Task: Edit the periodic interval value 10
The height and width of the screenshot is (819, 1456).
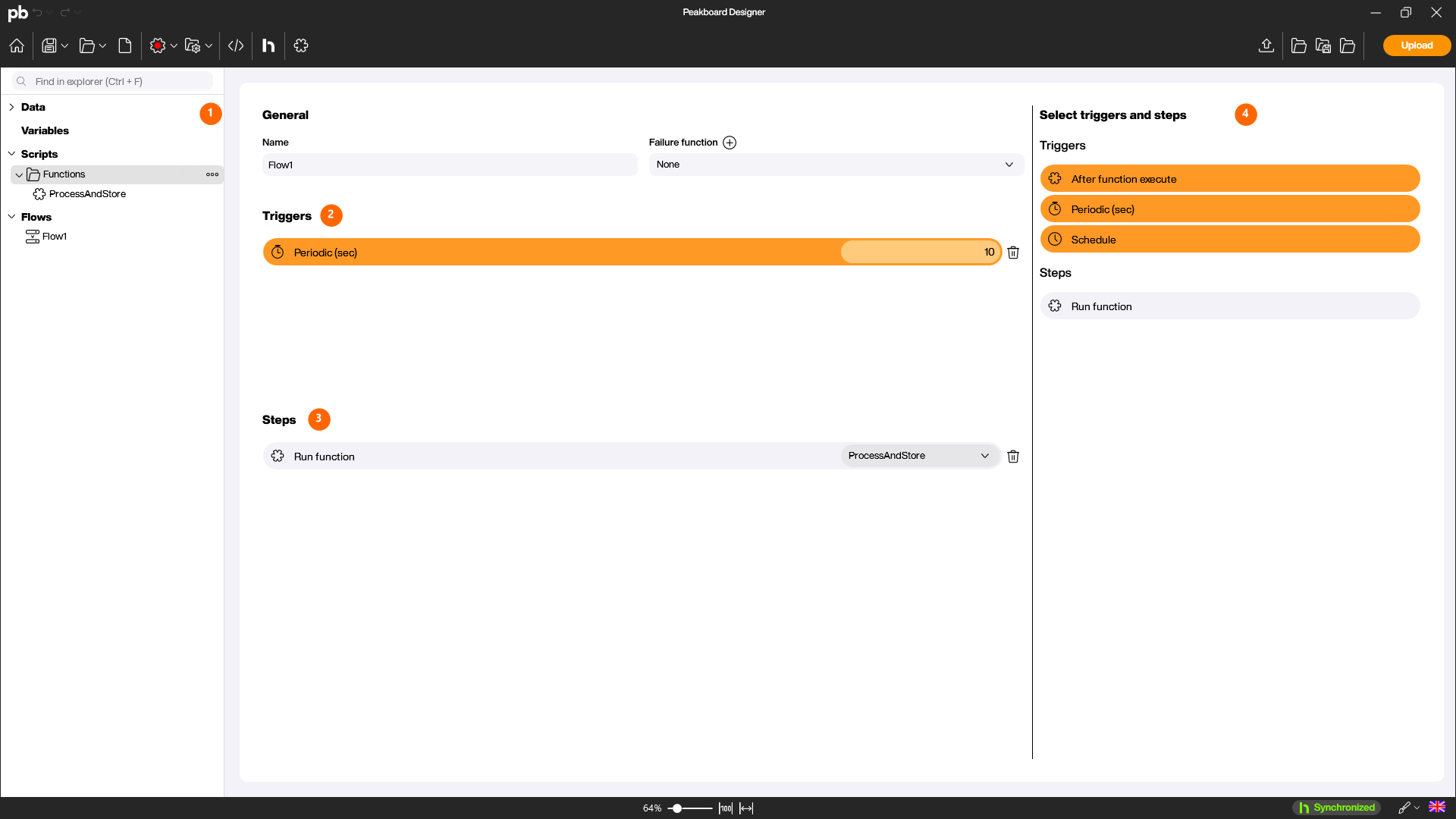Action: 920,252
